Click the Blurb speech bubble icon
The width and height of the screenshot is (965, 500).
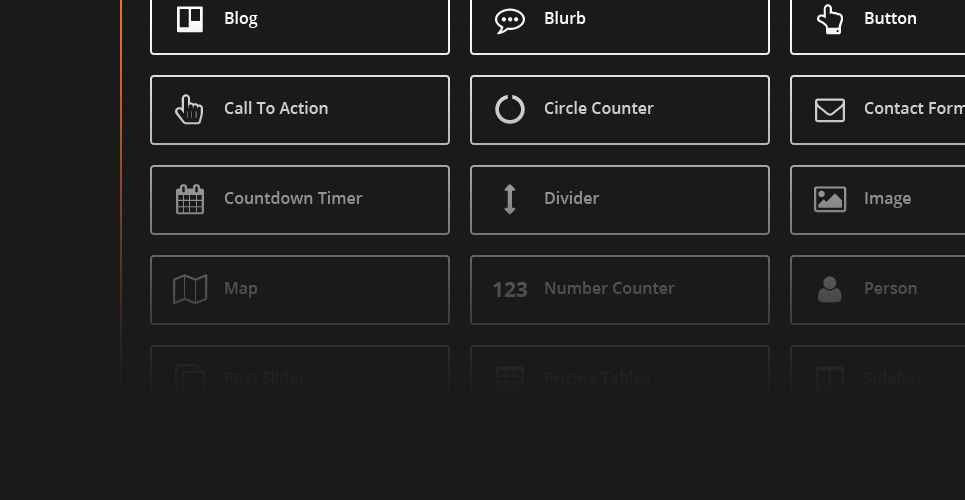click(x=510, y=20)
